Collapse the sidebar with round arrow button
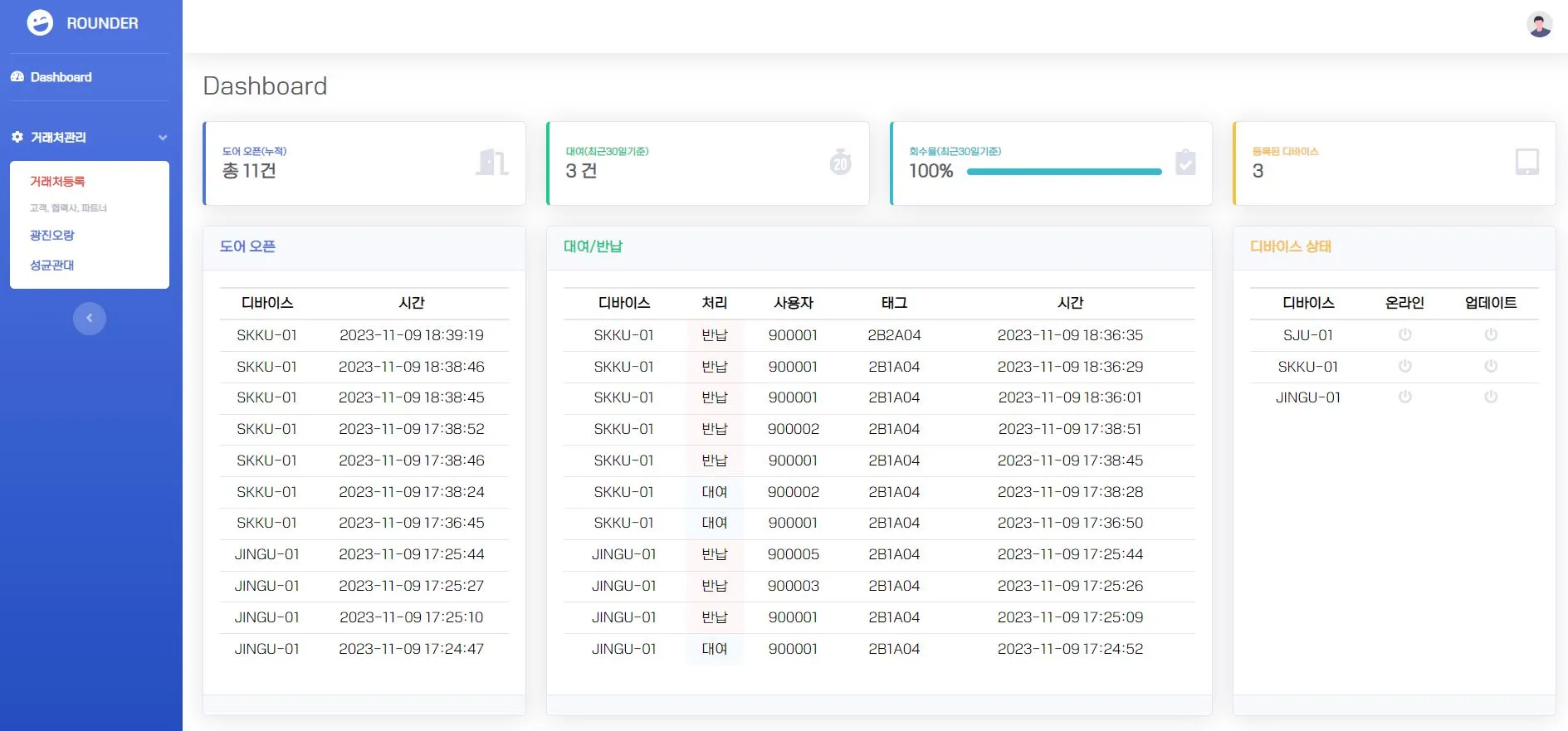This screenshot has width=1568, height=731. pos(90,319)
